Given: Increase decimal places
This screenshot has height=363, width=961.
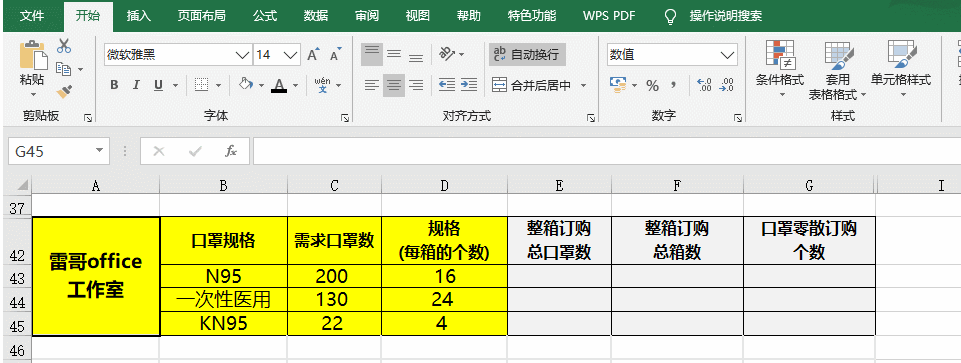Looking at the screenshot, I should click(x=705, y=85).
